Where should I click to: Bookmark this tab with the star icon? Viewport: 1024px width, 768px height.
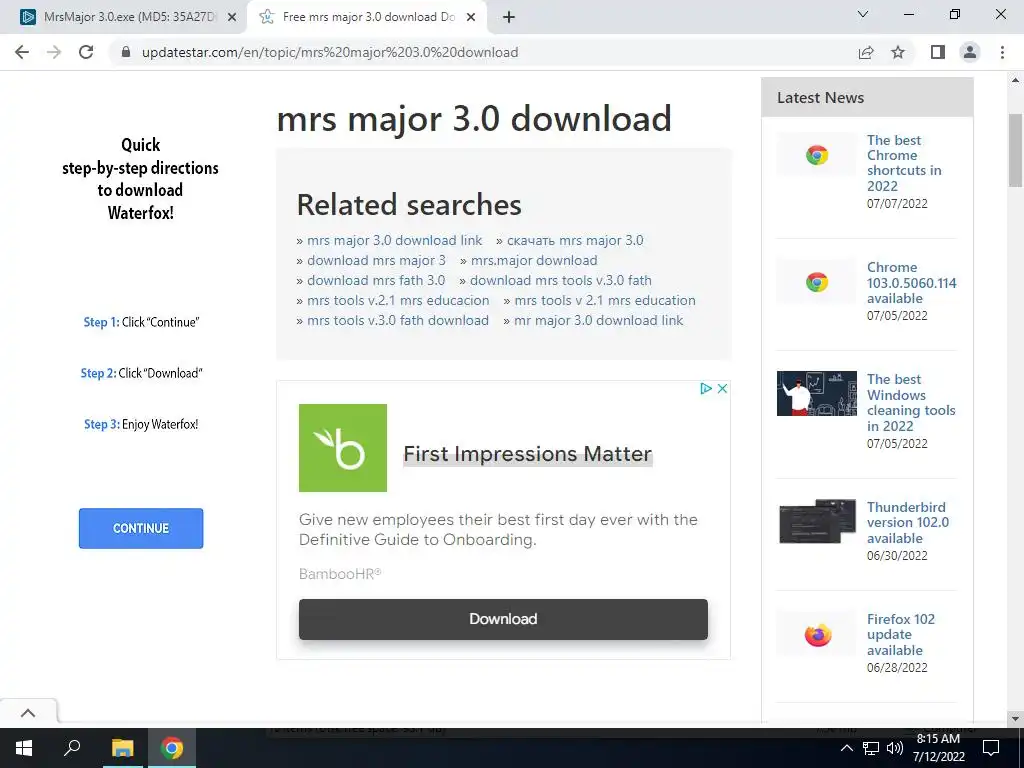898,52
